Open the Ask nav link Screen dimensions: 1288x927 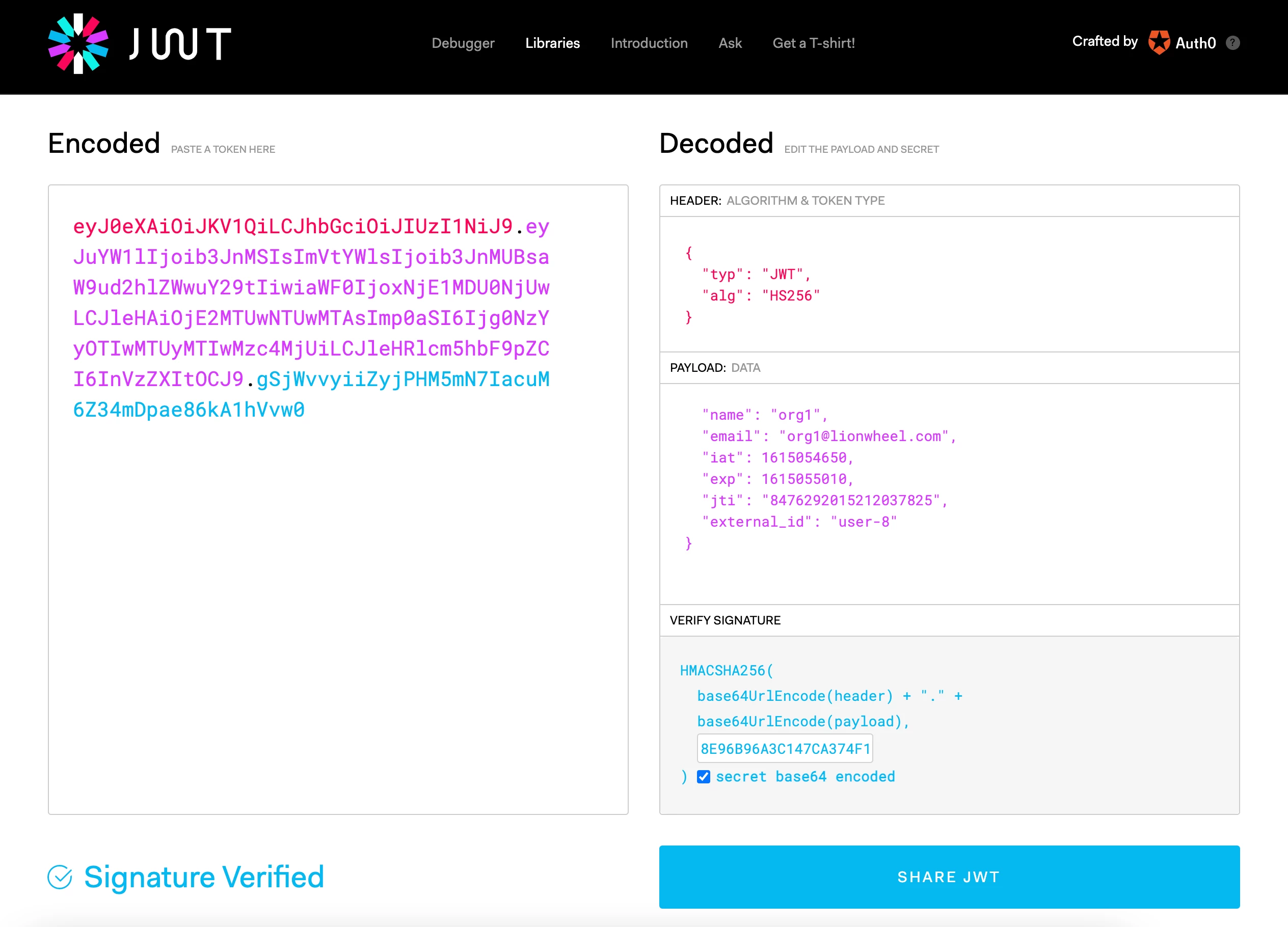[730, 43]
